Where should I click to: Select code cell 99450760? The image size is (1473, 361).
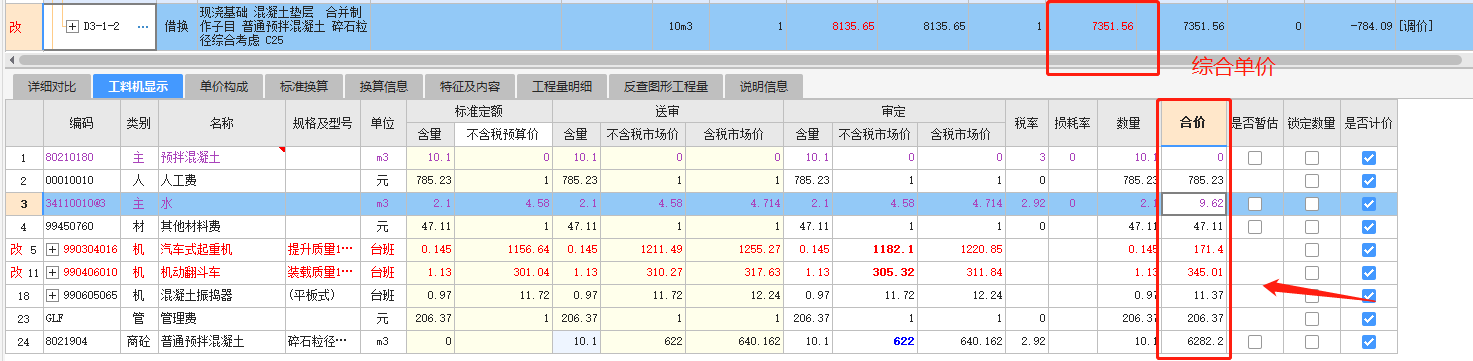(x=81, y=227)
